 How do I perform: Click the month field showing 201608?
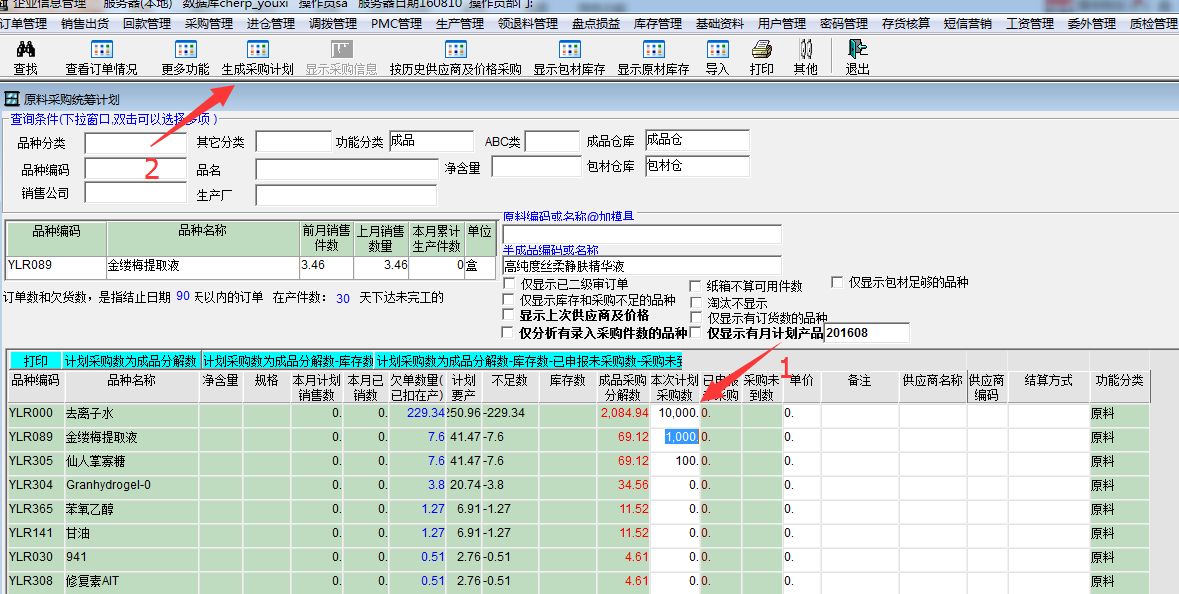pyautogui.click(x=867, y=332)
